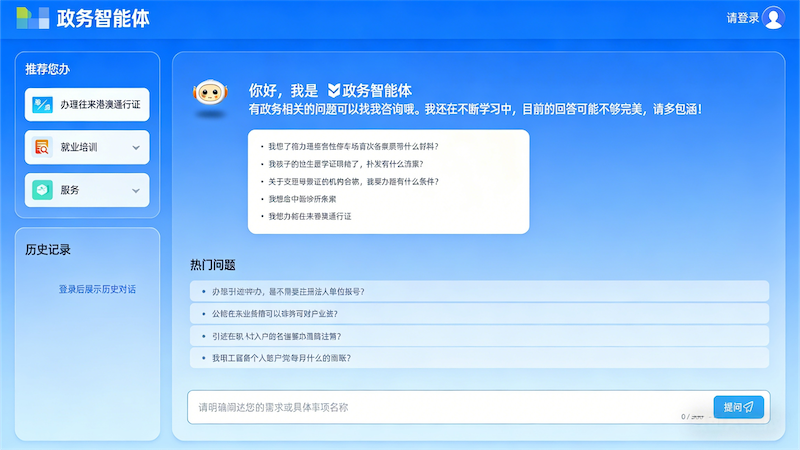800x450 pixels.
Task: Click the 提问 submit button
Action: coord(738,407)
